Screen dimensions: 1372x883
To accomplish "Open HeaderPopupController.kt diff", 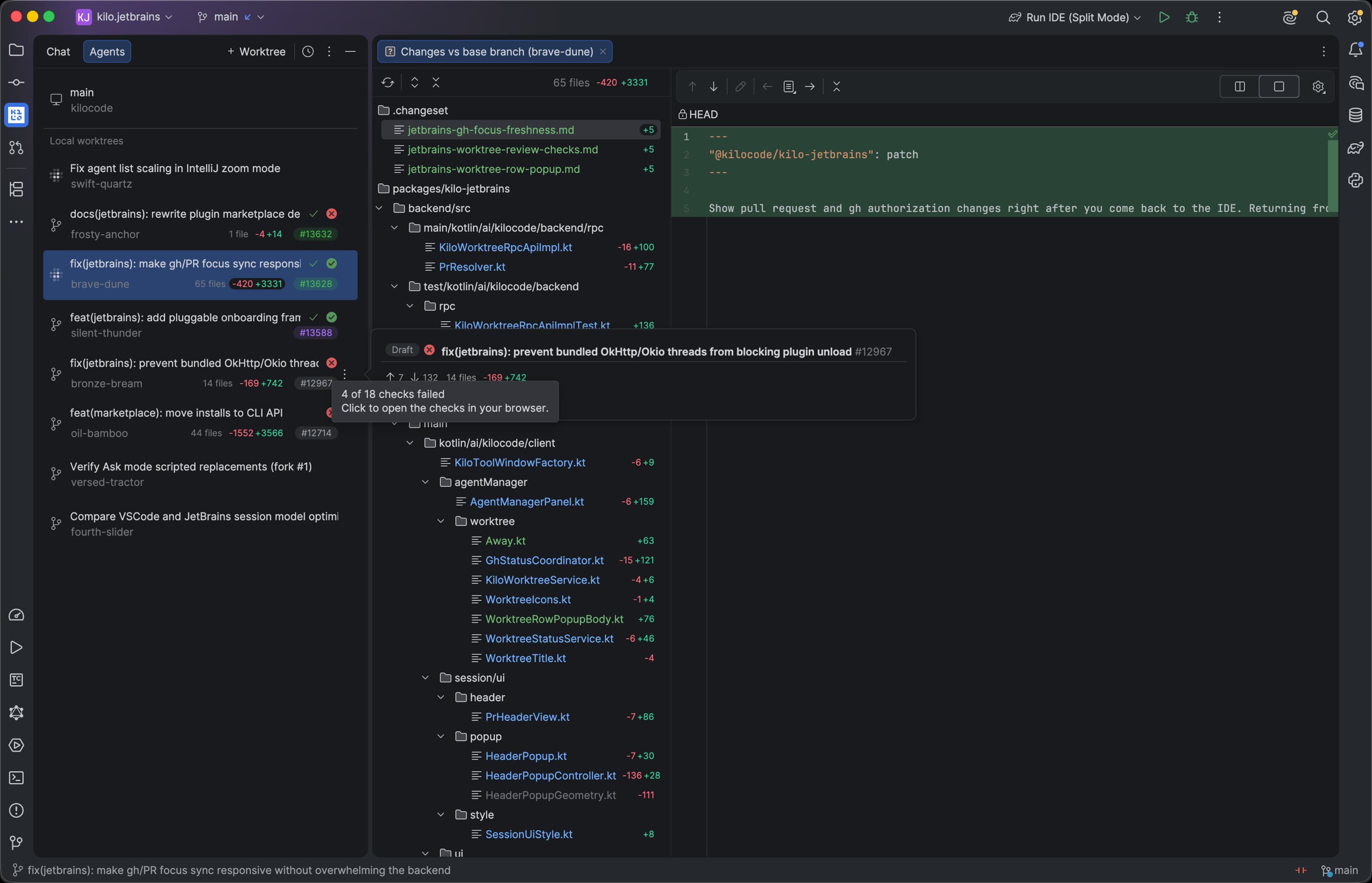I will (550, 776).
